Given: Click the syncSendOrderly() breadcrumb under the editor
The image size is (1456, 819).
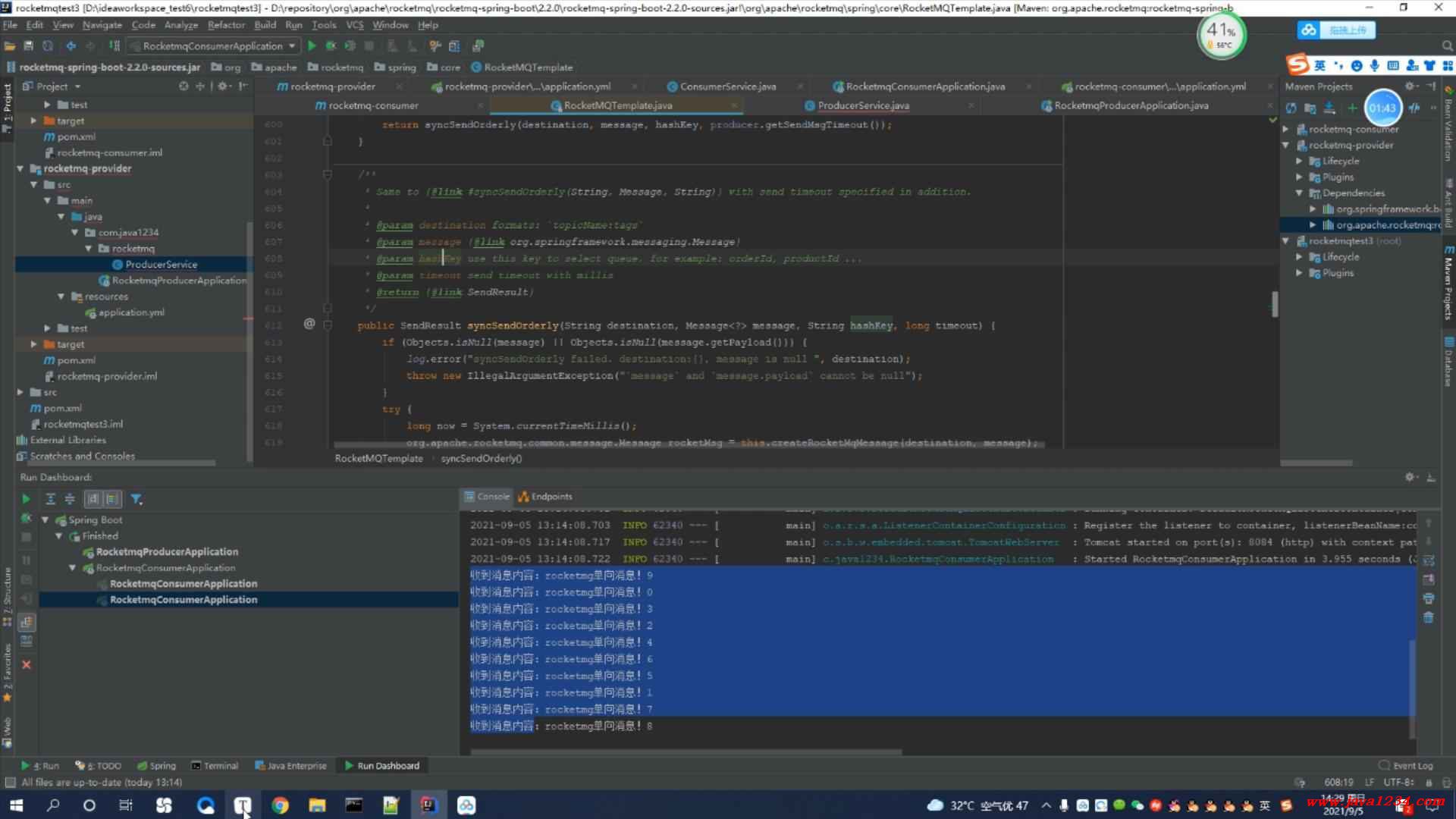Looking at the screenshot, I should pyautogui.click(x=482, y=459).
